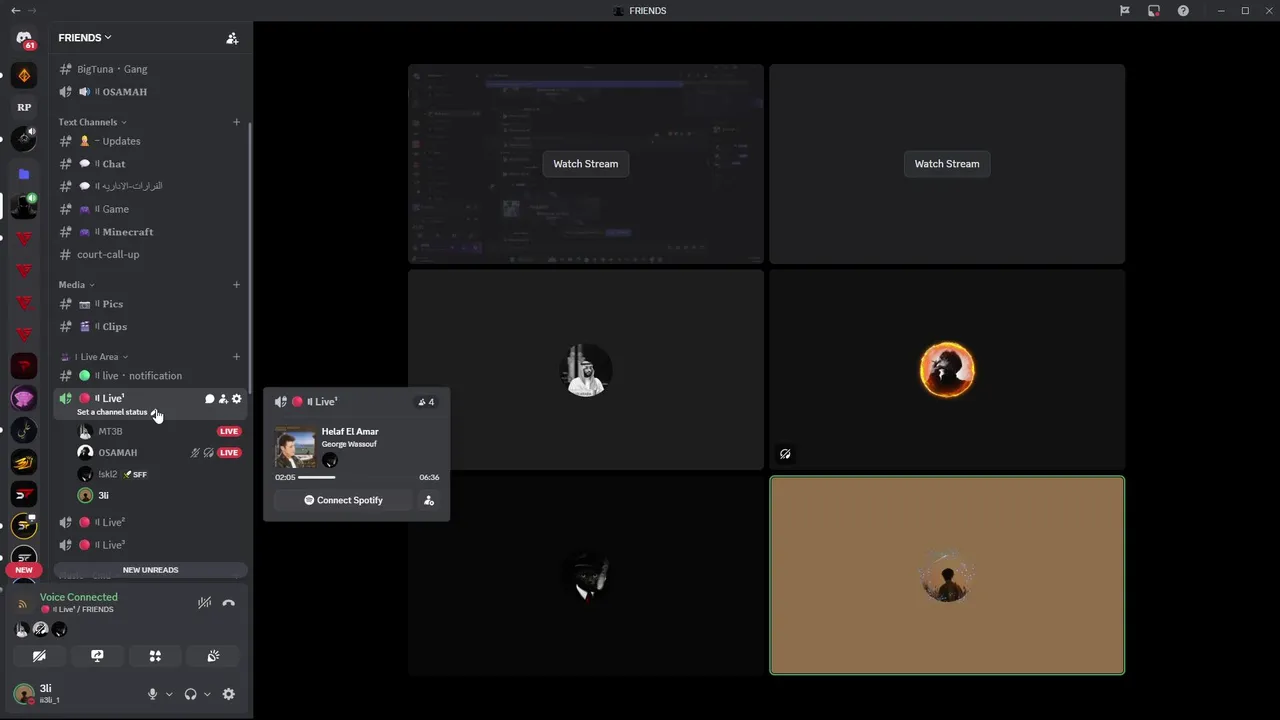Click the no-video icon on MT3B's tile
The height and width of the screenshot is (720, 1280).
pyautogui.click(x=785, y=454)
